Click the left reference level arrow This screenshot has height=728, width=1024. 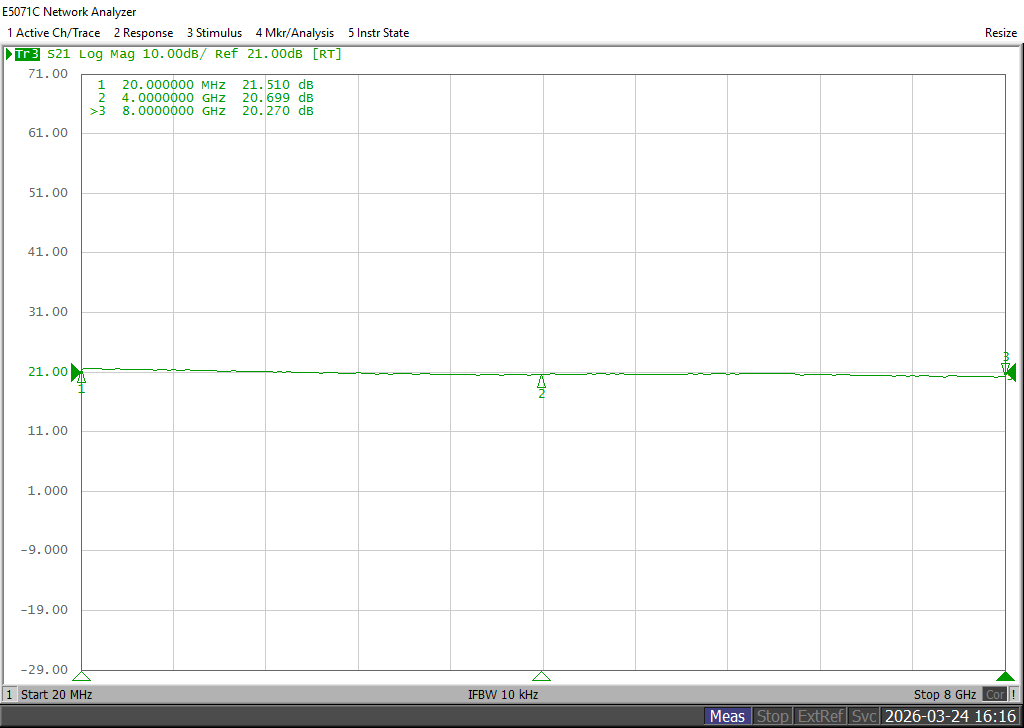coord(76,373)
